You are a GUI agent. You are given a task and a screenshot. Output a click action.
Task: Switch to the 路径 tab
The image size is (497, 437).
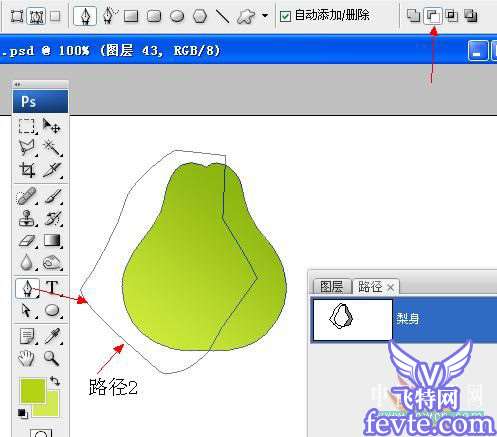coord(370,287)
